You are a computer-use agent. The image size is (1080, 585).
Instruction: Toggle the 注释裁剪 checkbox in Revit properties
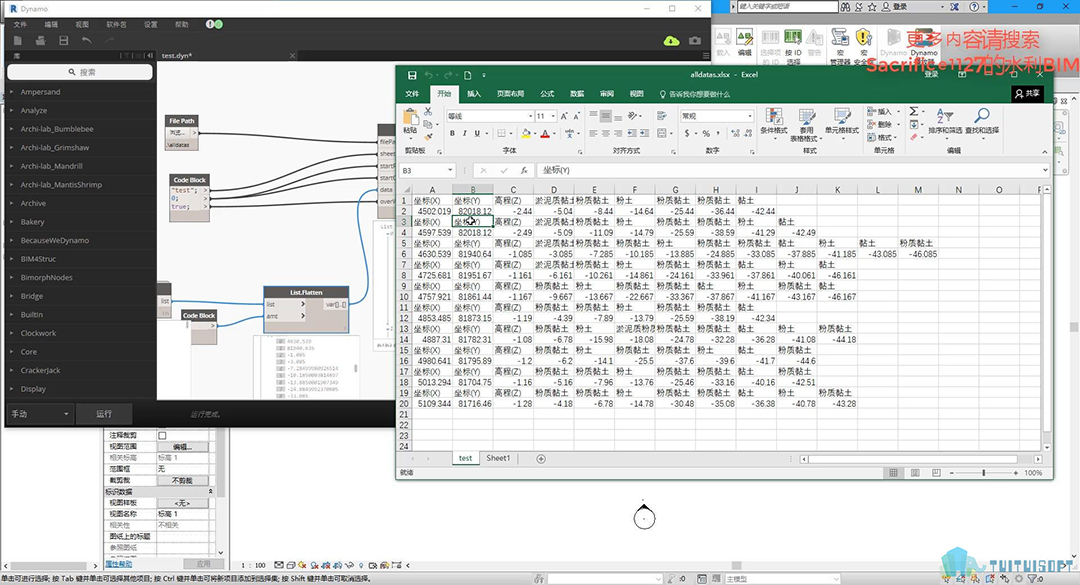[163, 436]
